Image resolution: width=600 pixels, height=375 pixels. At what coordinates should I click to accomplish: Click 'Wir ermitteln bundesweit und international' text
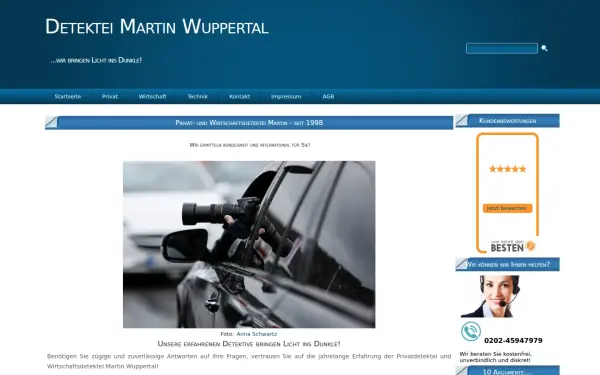[x=249, y=145]
